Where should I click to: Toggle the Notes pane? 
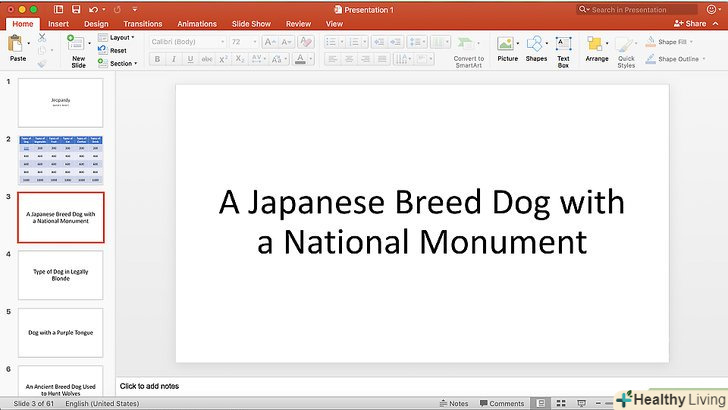(454, 403)
